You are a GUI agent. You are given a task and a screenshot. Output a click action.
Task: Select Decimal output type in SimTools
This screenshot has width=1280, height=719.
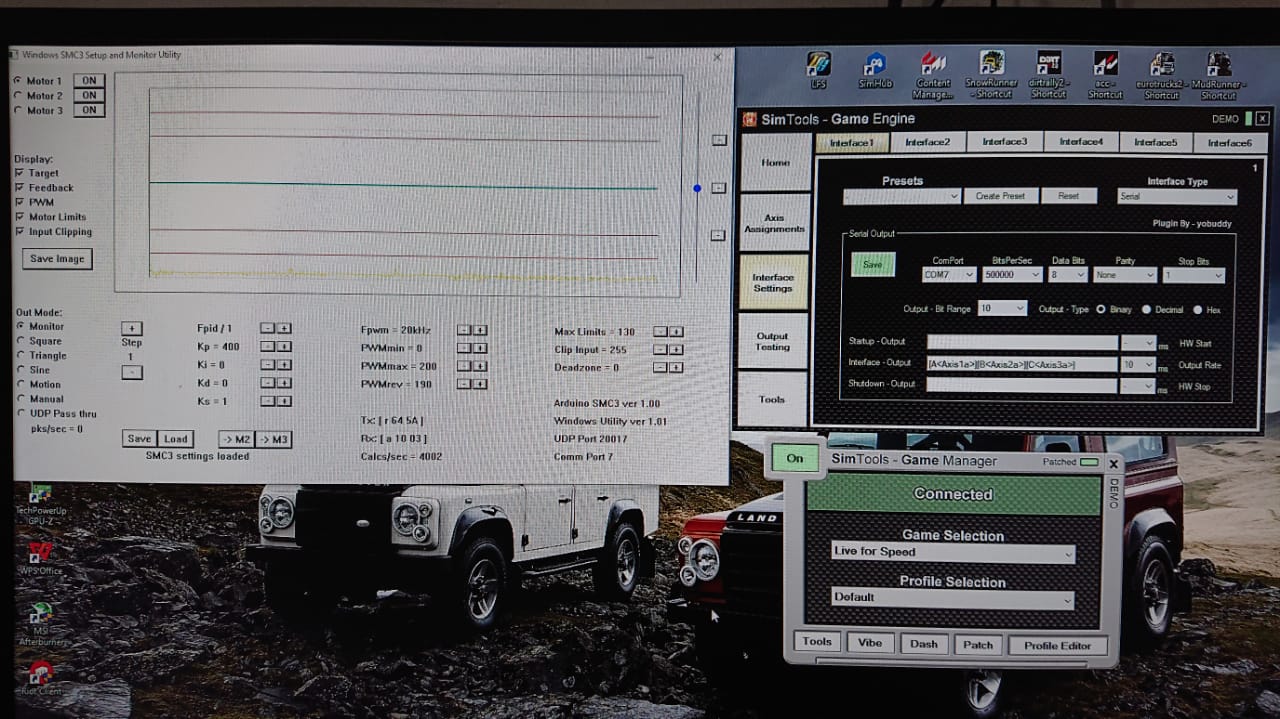pos(1147,310)
